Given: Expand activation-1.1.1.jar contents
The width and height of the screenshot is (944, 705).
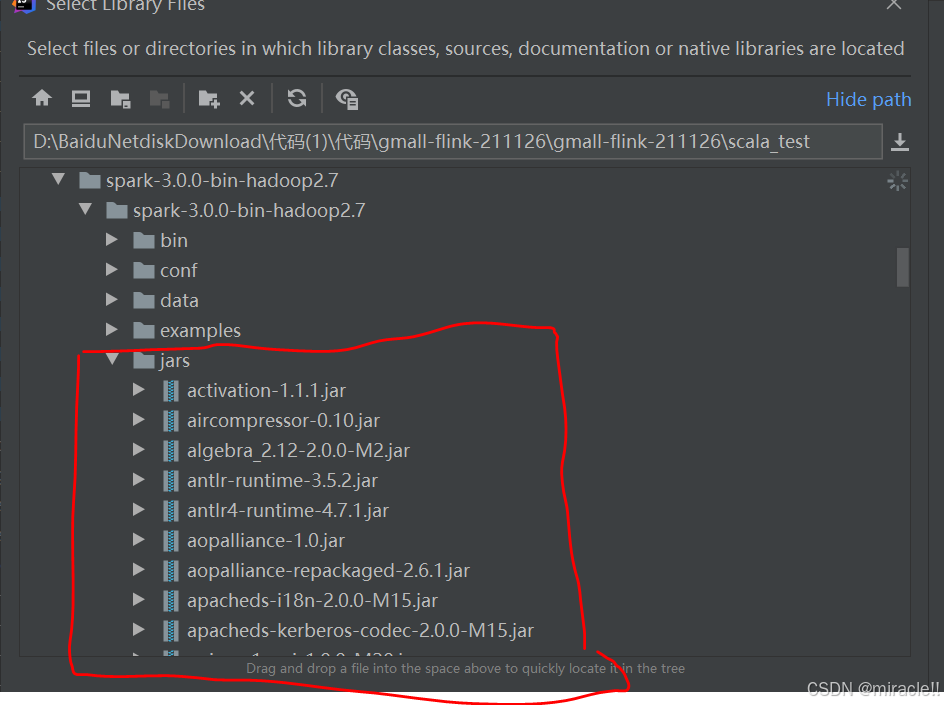Looking at the screenshot, I should [139, 390].
